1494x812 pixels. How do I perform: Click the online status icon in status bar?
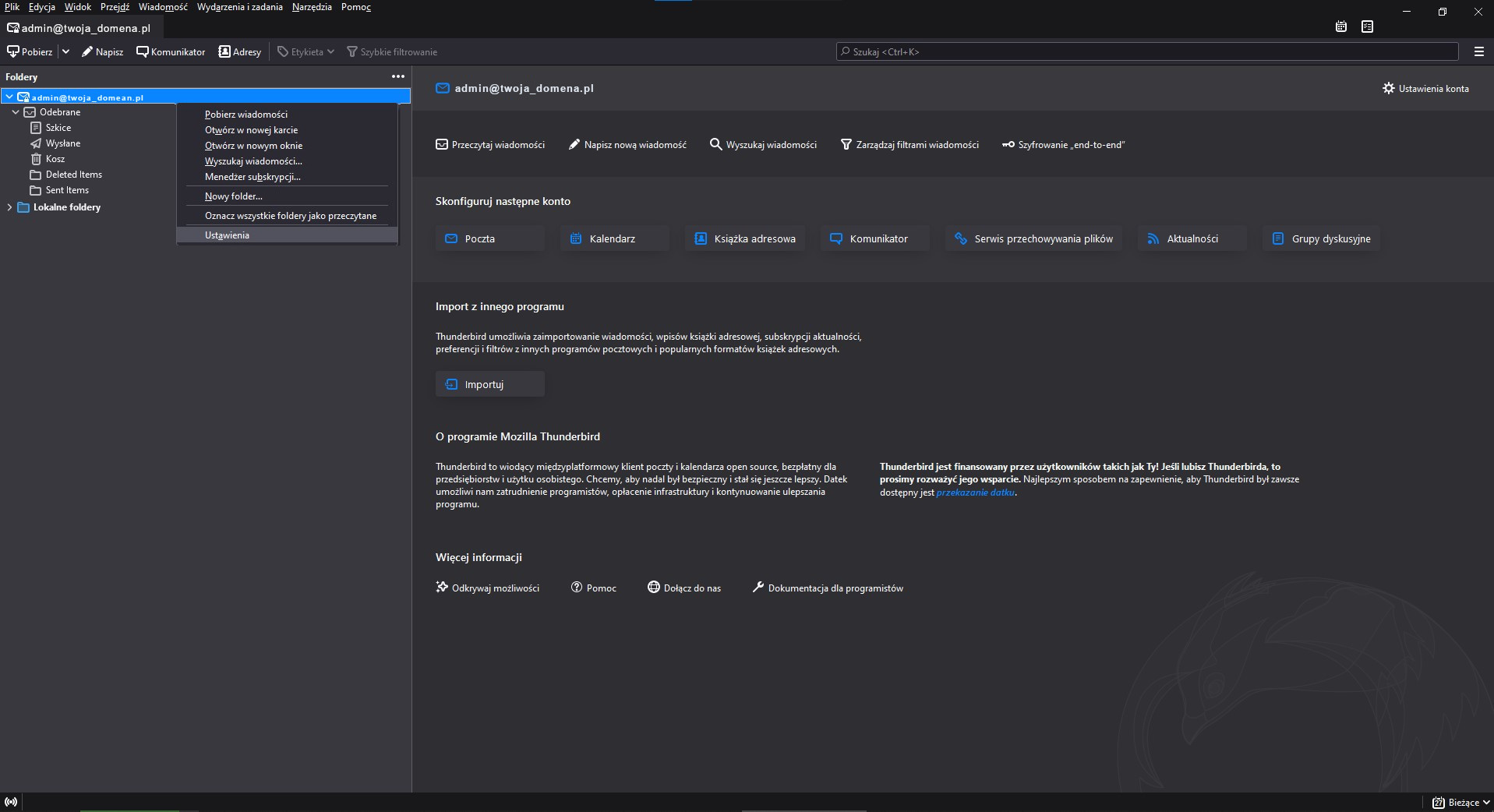click(11, 802)
